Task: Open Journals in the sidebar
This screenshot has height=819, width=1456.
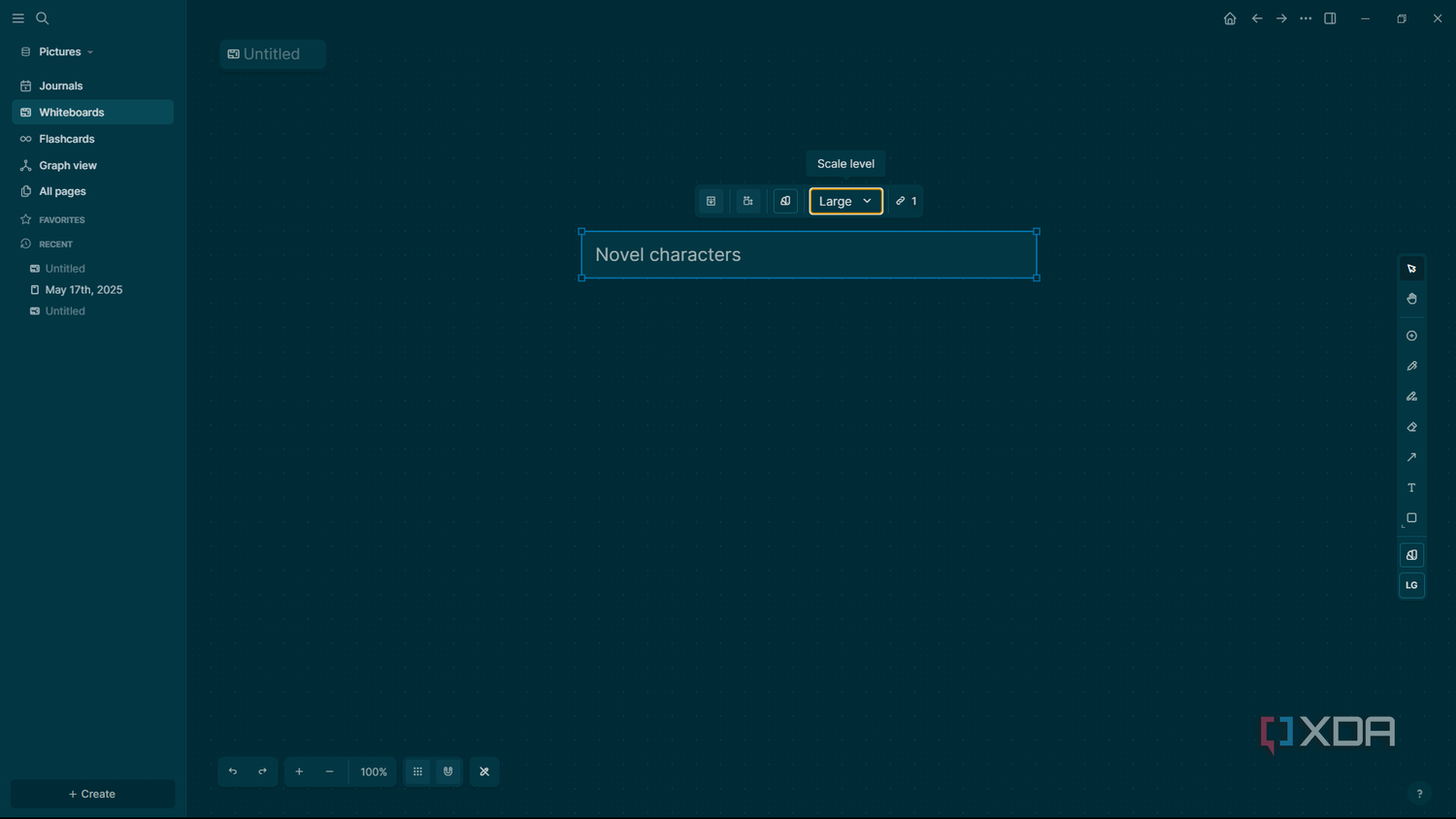Action: (x=93, y=85)
